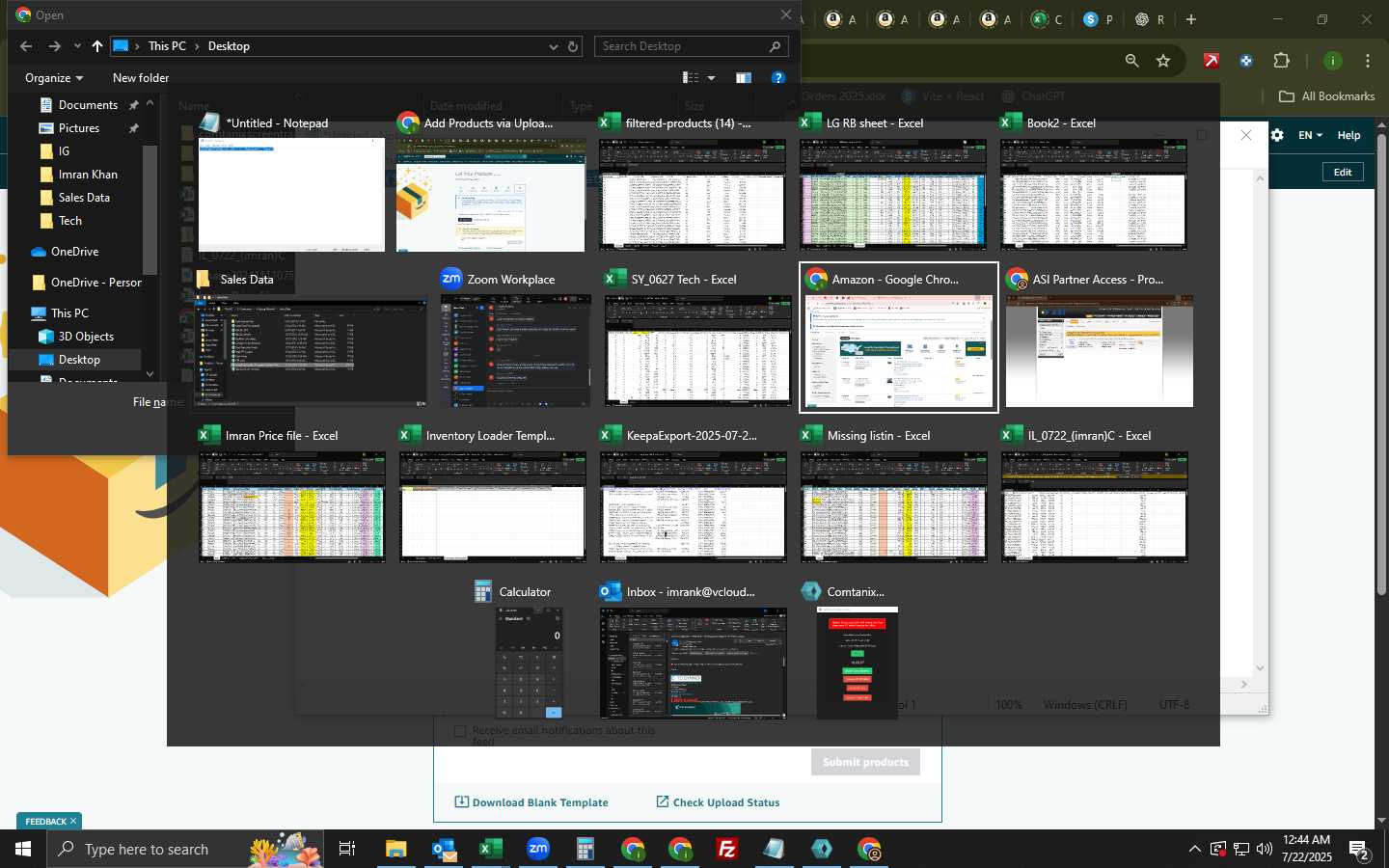
Task: Select 3D Objects in navigation pane
Action: click(86, 337)
